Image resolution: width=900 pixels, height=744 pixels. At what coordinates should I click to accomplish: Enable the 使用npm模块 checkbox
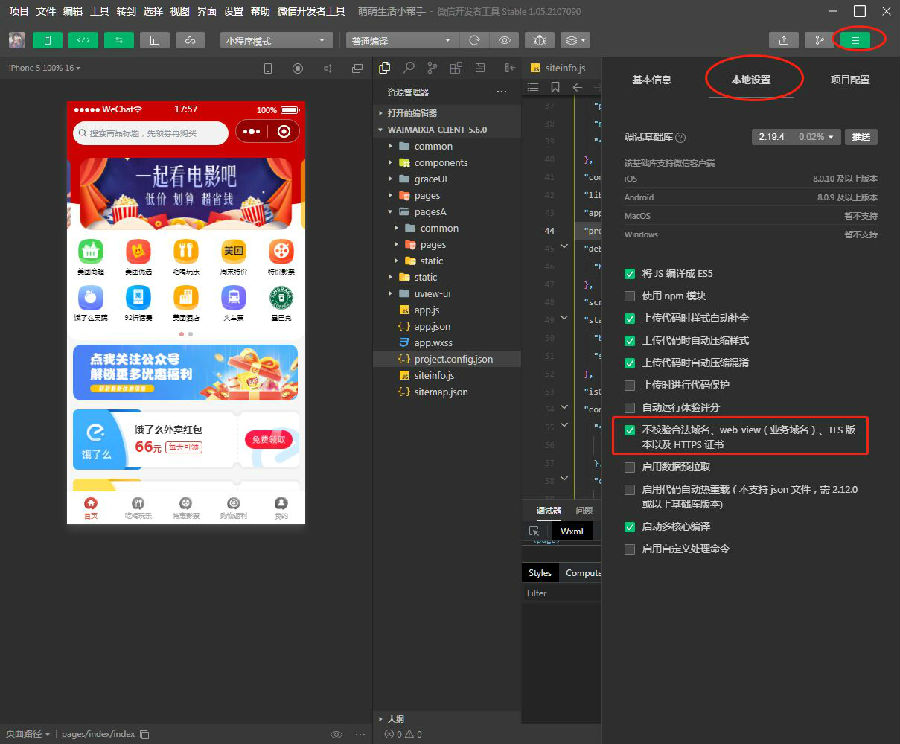point(630,296)
